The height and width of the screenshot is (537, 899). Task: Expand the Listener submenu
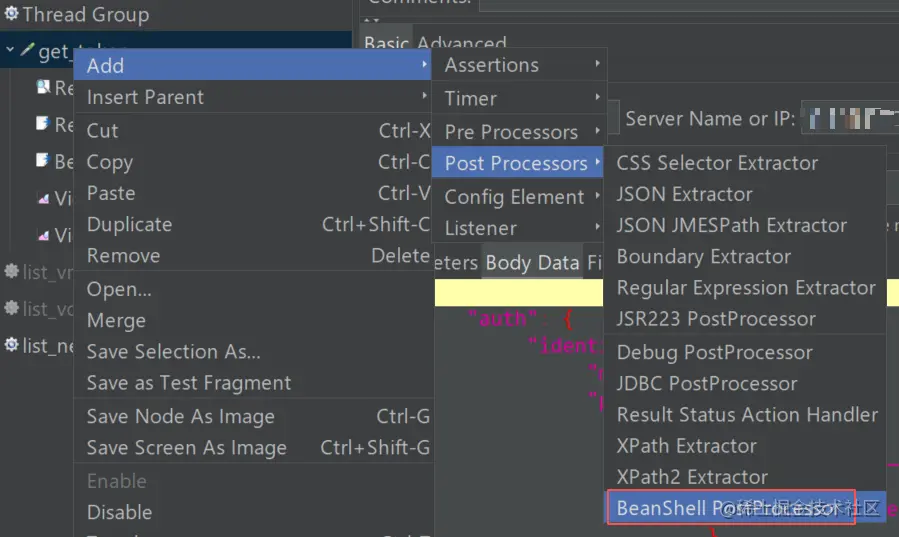tap(518, 228)
